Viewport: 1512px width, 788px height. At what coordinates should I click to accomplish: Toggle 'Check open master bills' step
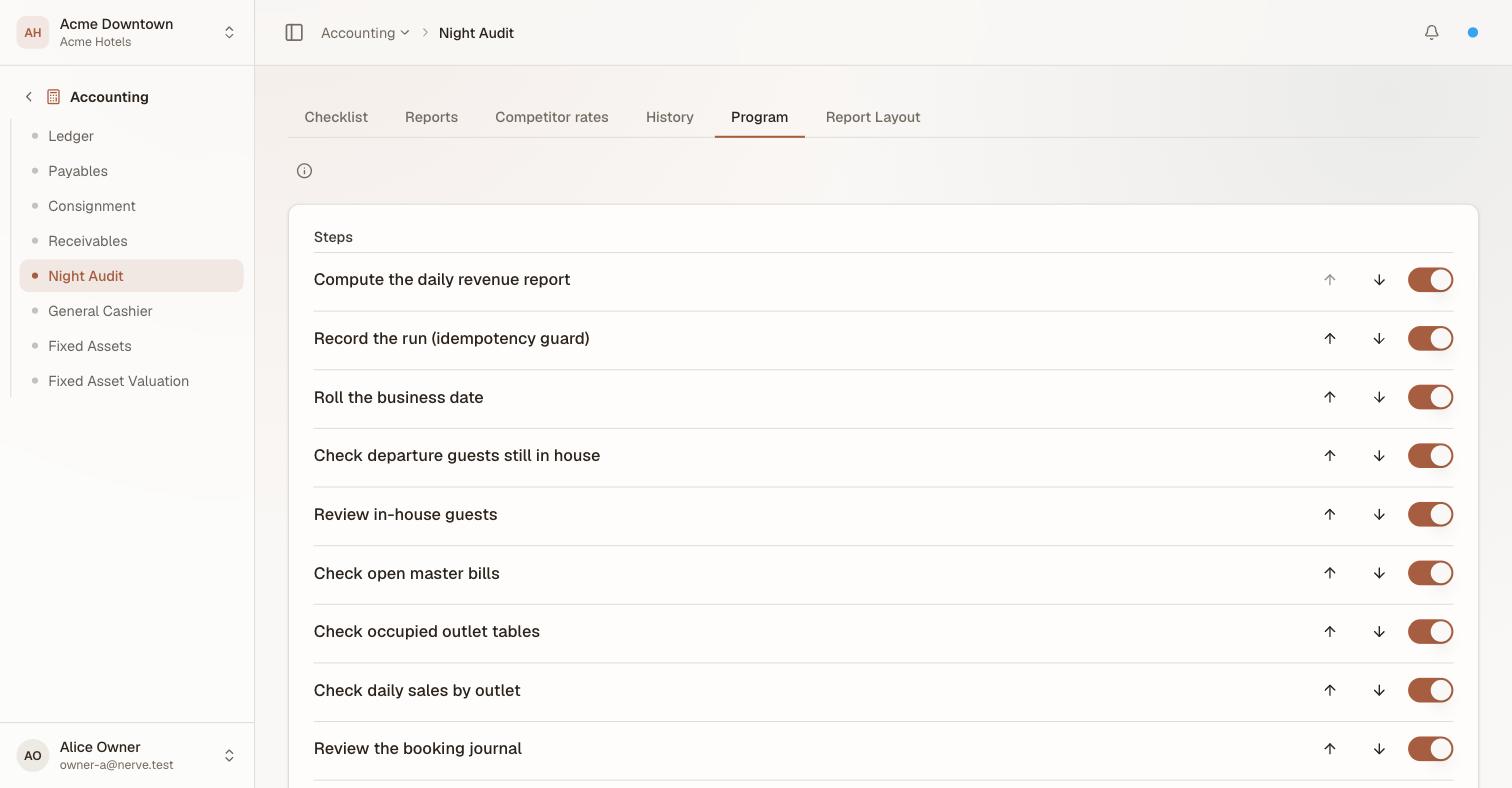[x=1430, y=573]
